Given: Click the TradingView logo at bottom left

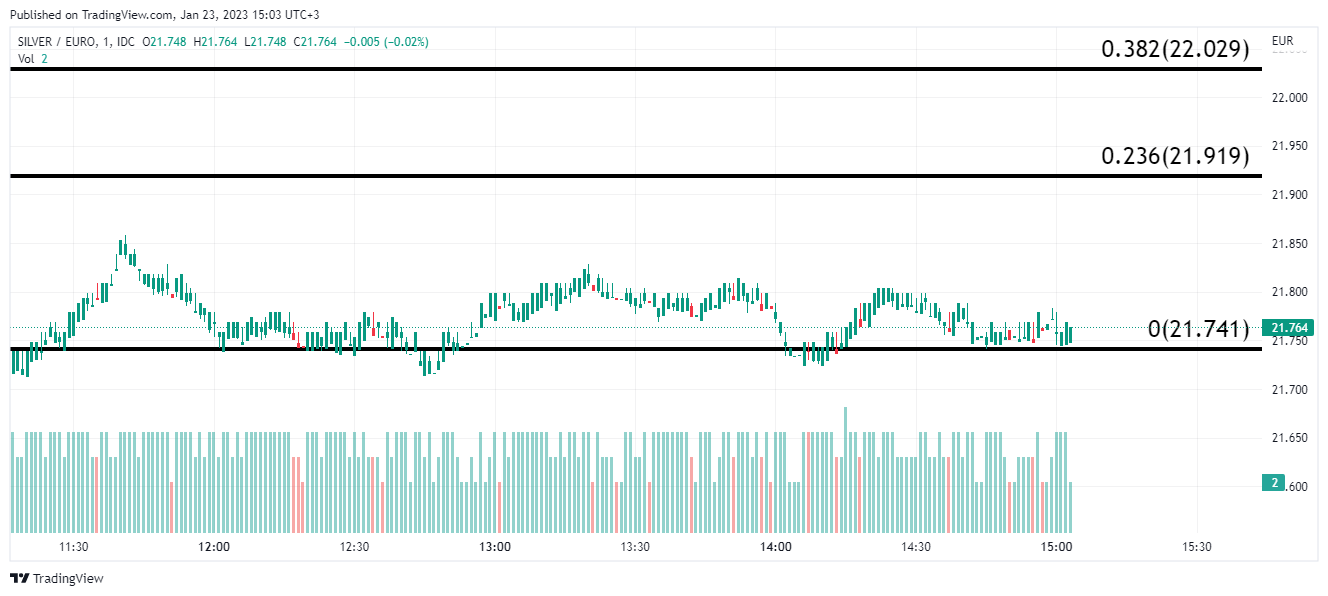Looking at the screenshot, I should [57, 578].
